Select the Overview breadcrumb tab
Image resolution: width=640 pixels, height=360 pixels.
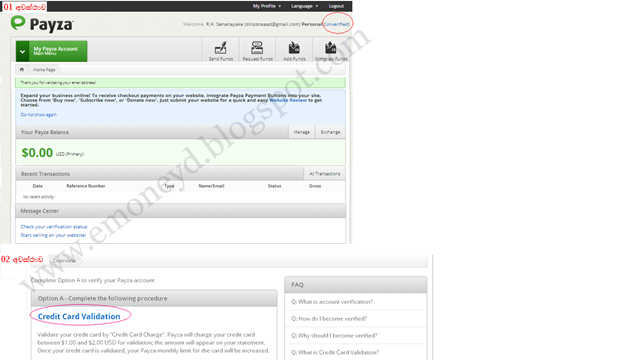click(64, 260)
